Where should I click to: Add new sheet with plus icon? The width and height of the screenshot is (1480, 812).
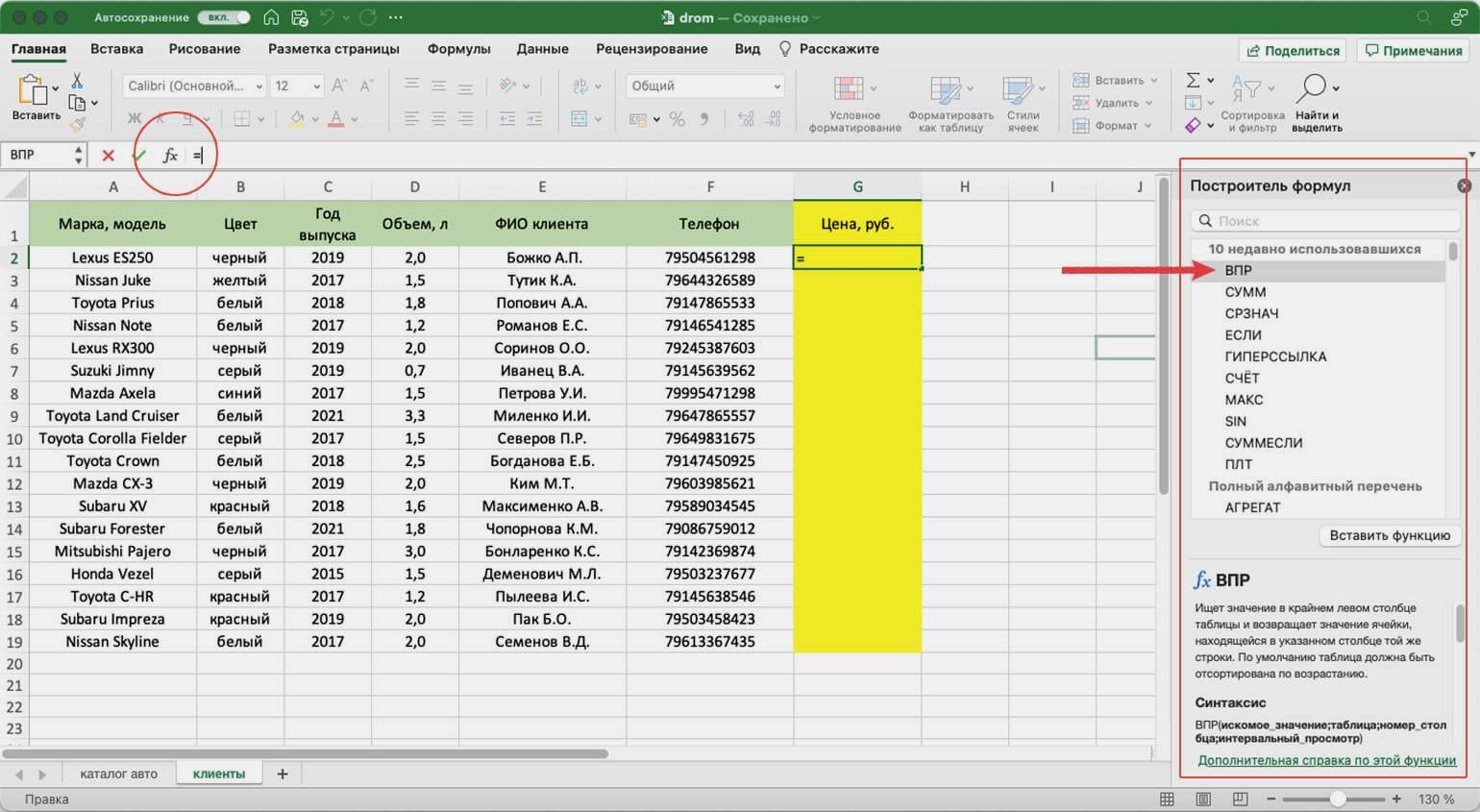283,774
